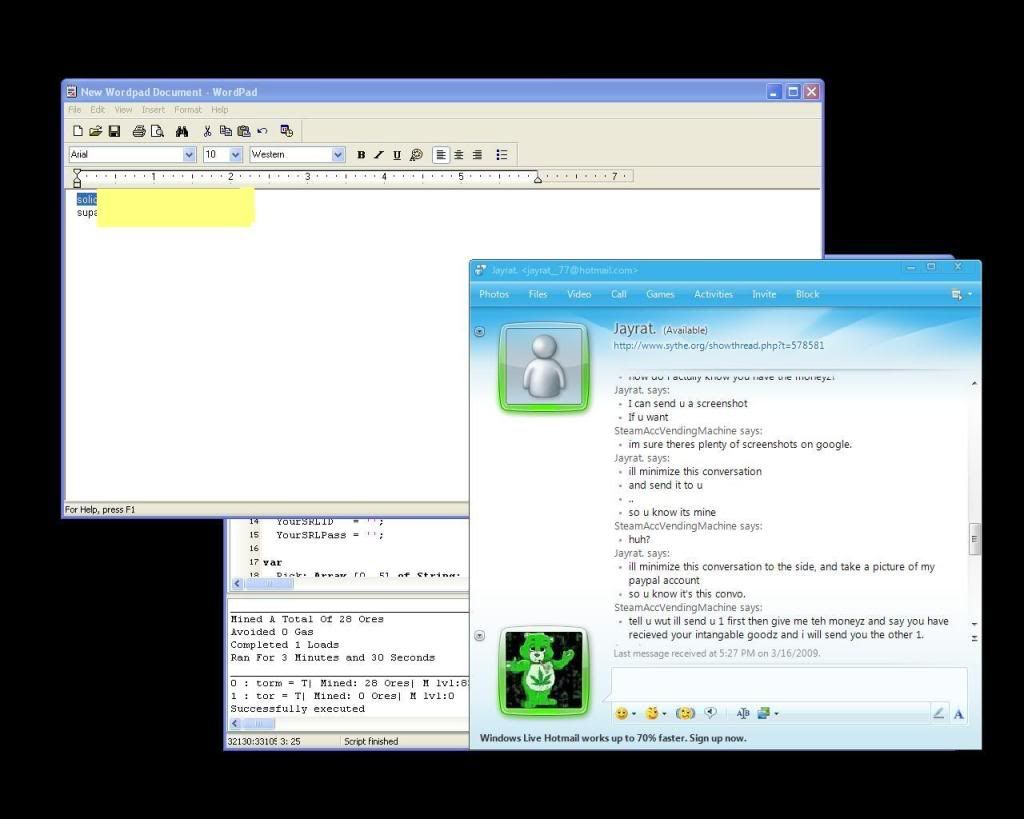This screenshot has height=819, width=1024.
Task: Open the wink picker in Messenger
Action: [x=655, y=713]
